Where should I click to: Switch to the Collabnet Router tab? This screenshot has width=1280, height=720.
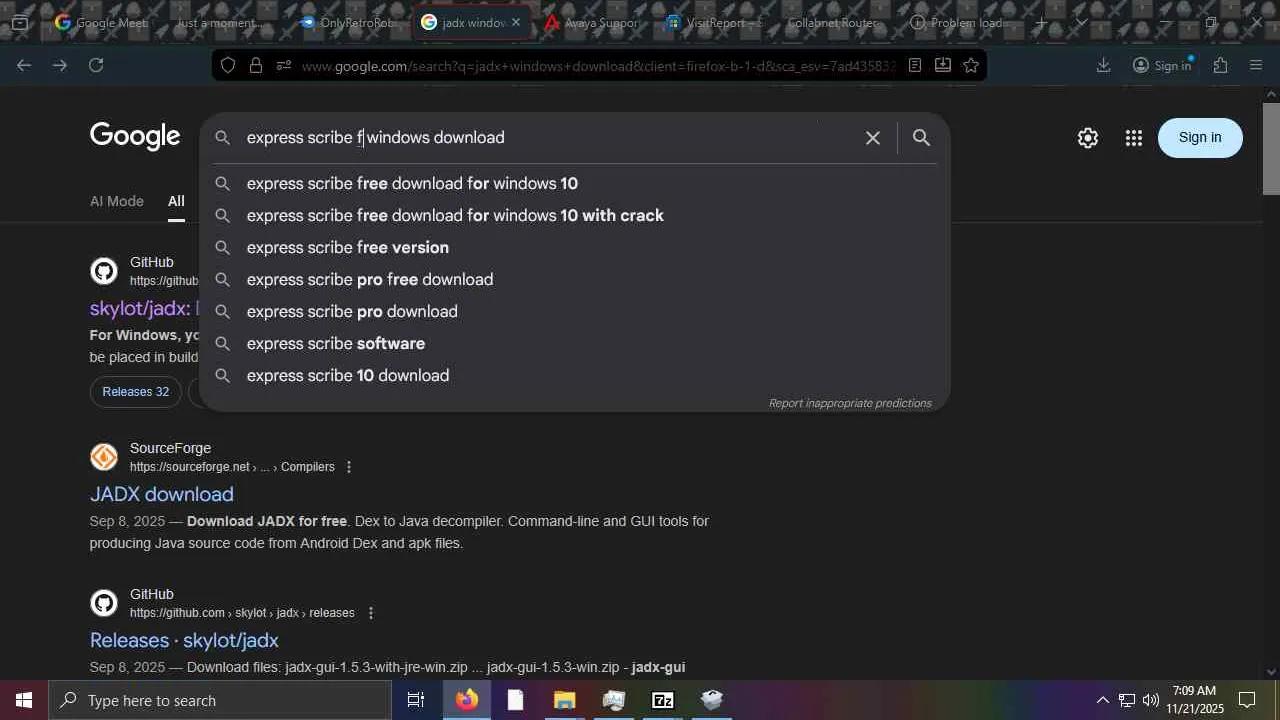pyautogui.click(x=839, y=22)
